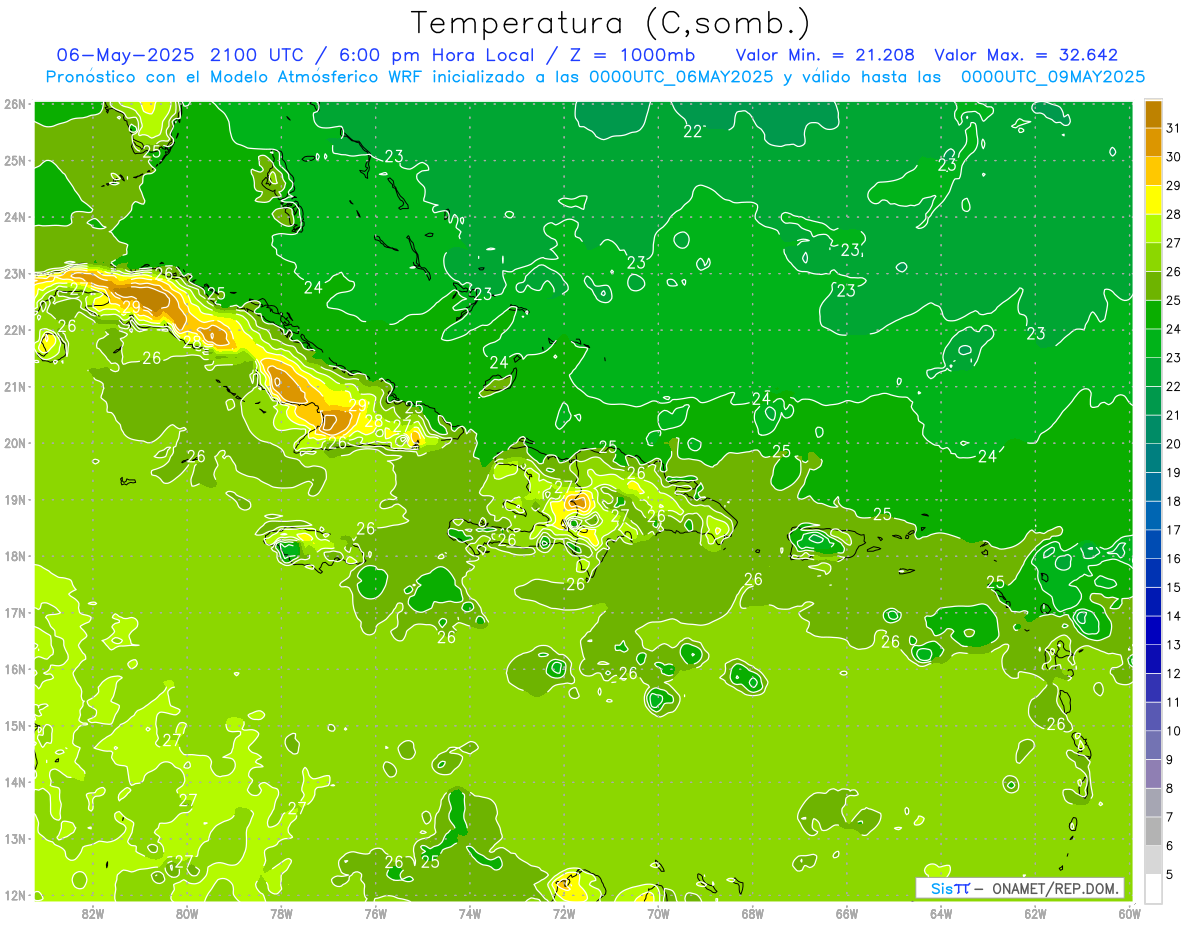Click the brown legend swatch above 31

(x=1153, y=114)
